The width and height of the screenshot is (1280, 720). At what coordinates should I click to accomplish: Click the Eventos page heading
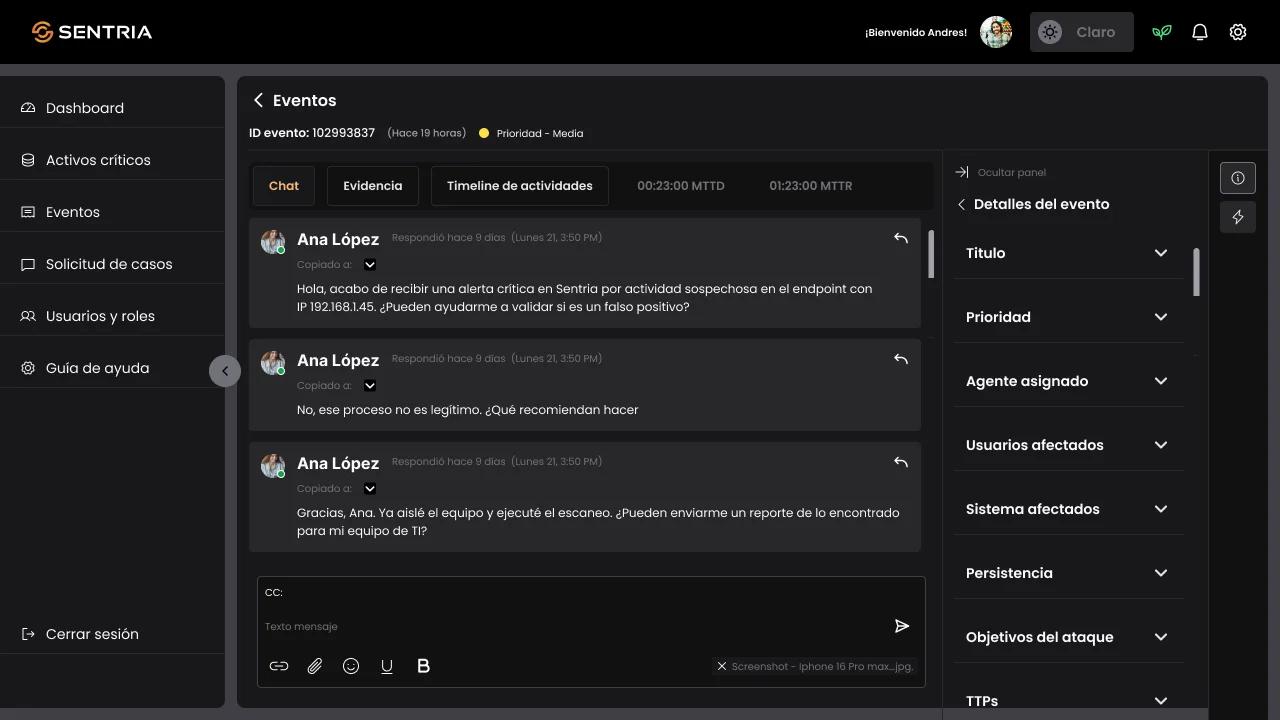(x=305, y=100)
